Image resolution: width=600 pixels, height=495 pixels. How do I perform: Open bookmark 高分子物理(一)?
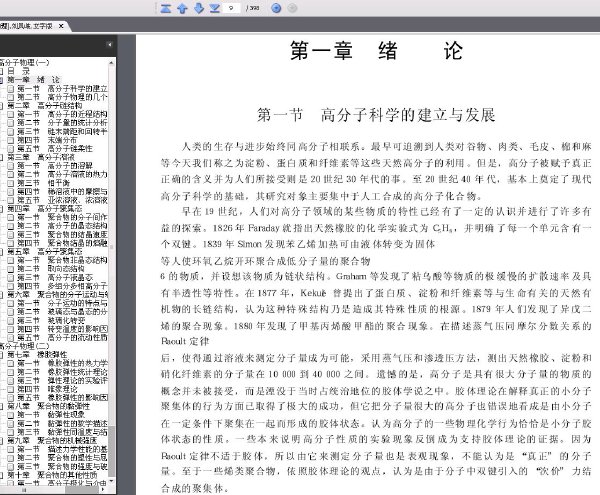24,62
